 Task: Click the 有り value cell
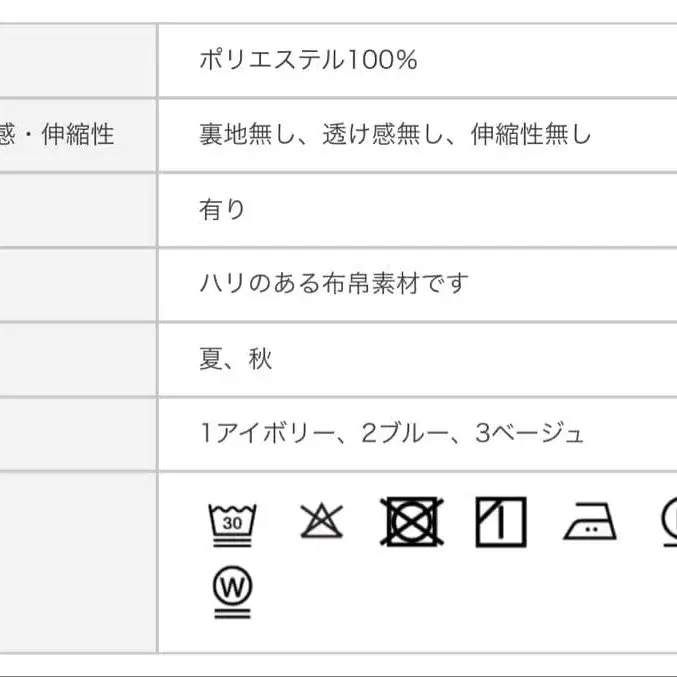click(x=222, y=210)
